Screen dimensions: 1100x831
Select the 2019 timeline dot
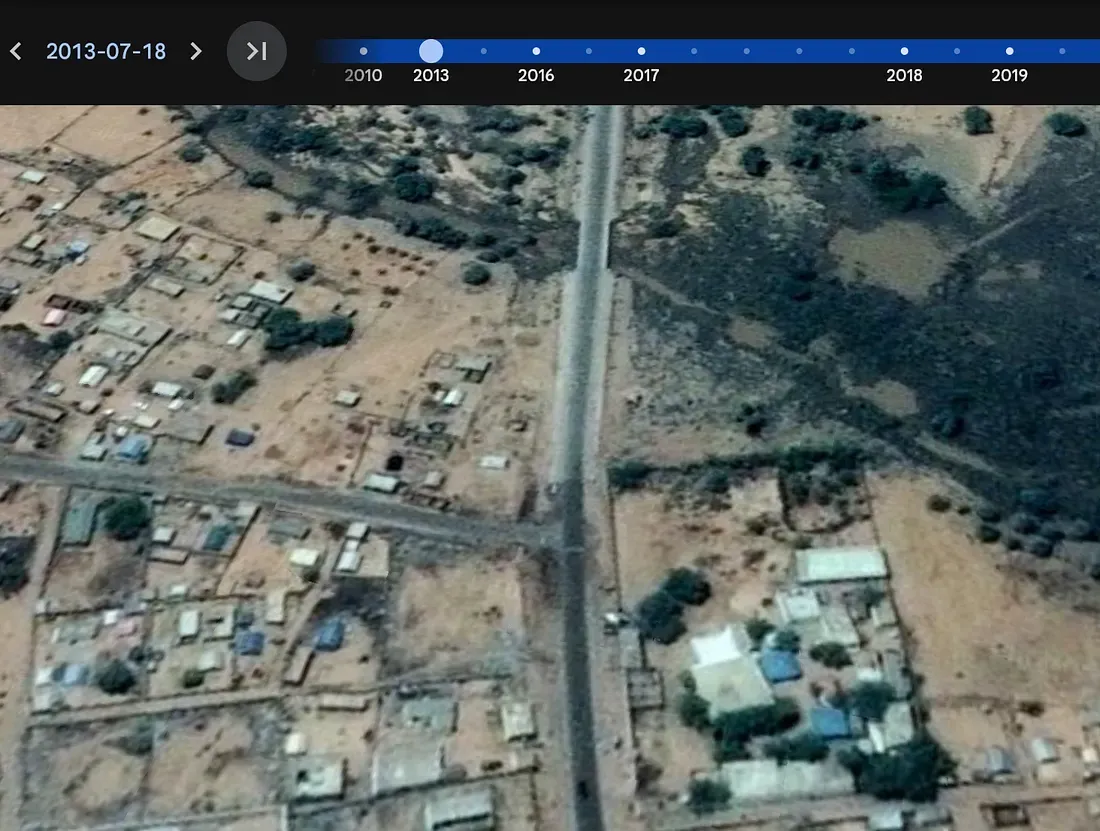[x=1009, y=51]
